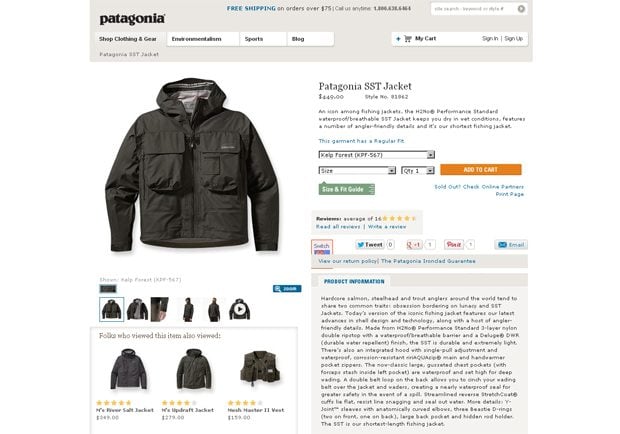Screen dimensions: 620x434
Task: Open the color dropdown Kelp Forest
Action: (x=376, y=155)
